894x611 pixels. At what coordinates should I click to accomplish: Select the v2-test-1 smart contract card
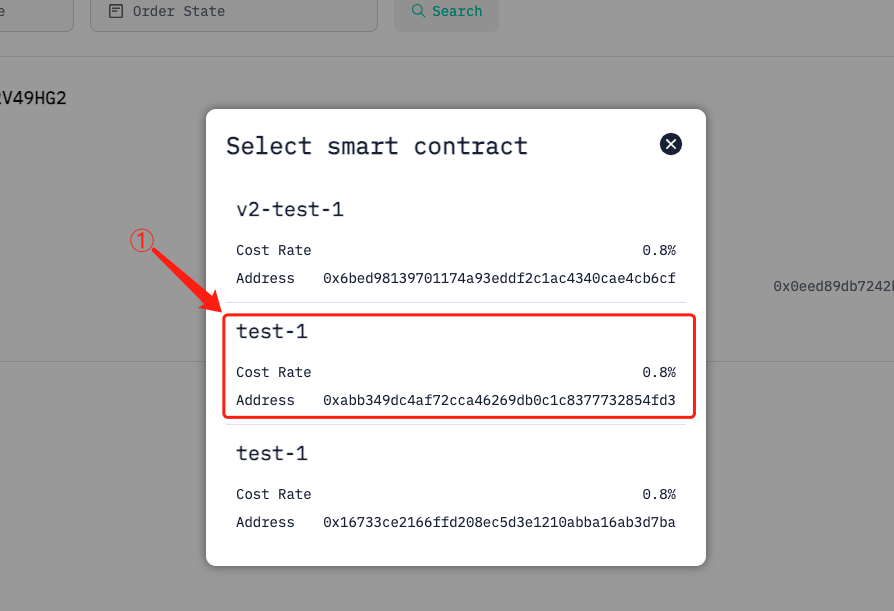pyautogui.click(x=457, y=243)
